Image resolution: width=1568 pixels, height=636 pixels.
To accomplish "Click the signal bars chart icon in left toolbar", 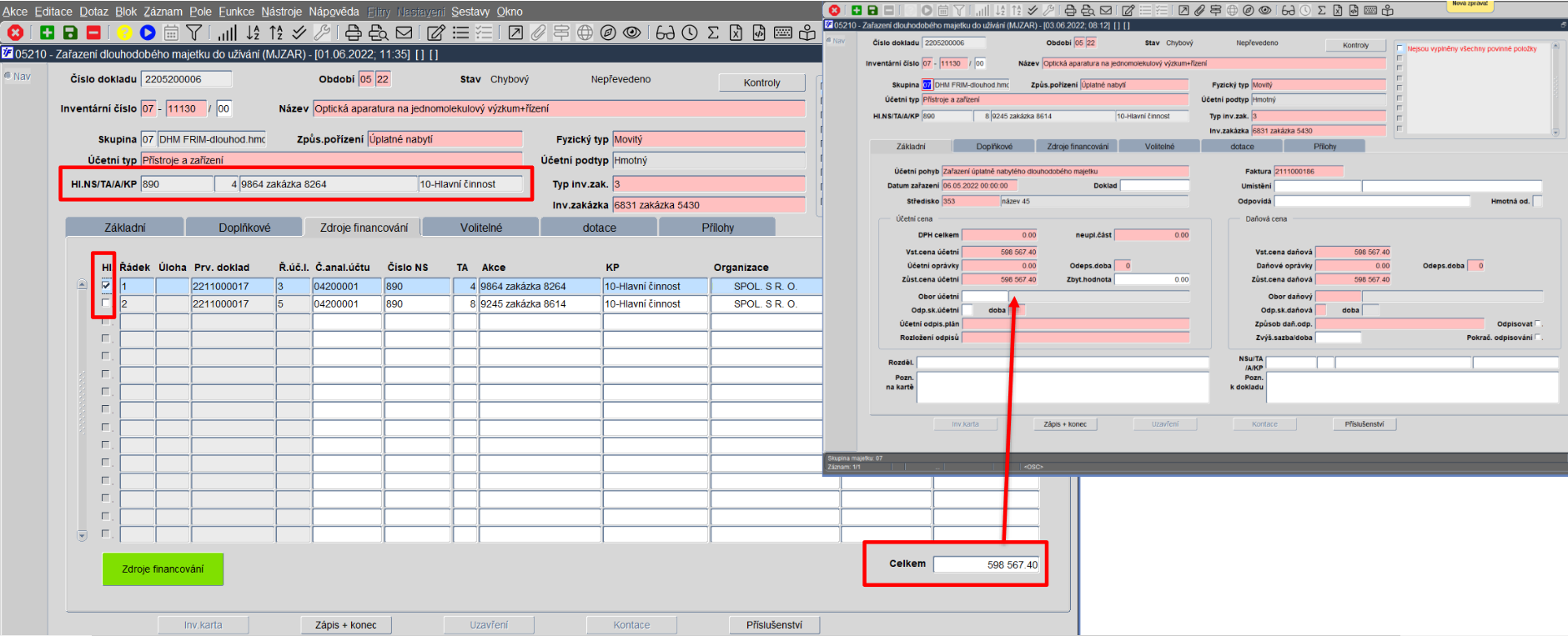I will click(228, 33).
